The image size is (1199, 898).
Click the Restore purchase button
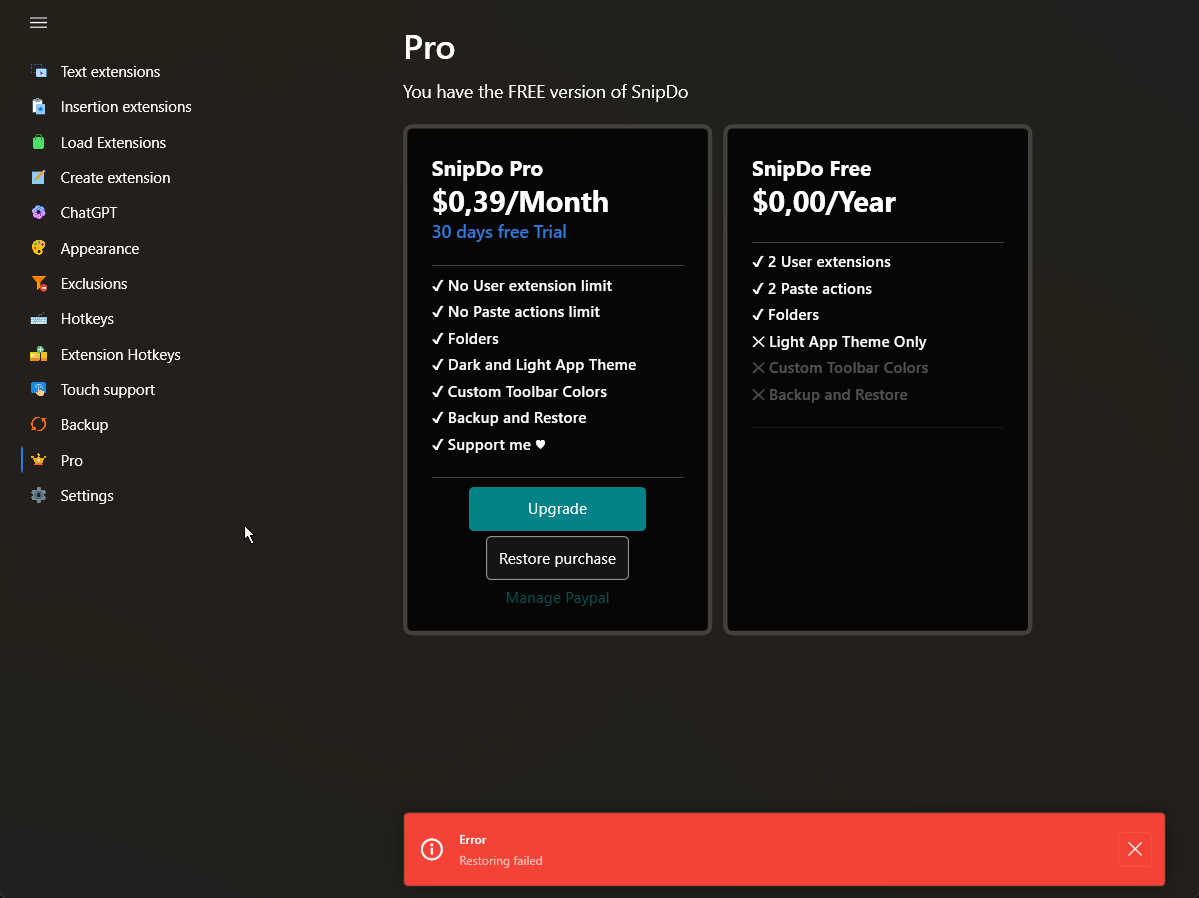point(557,558)
